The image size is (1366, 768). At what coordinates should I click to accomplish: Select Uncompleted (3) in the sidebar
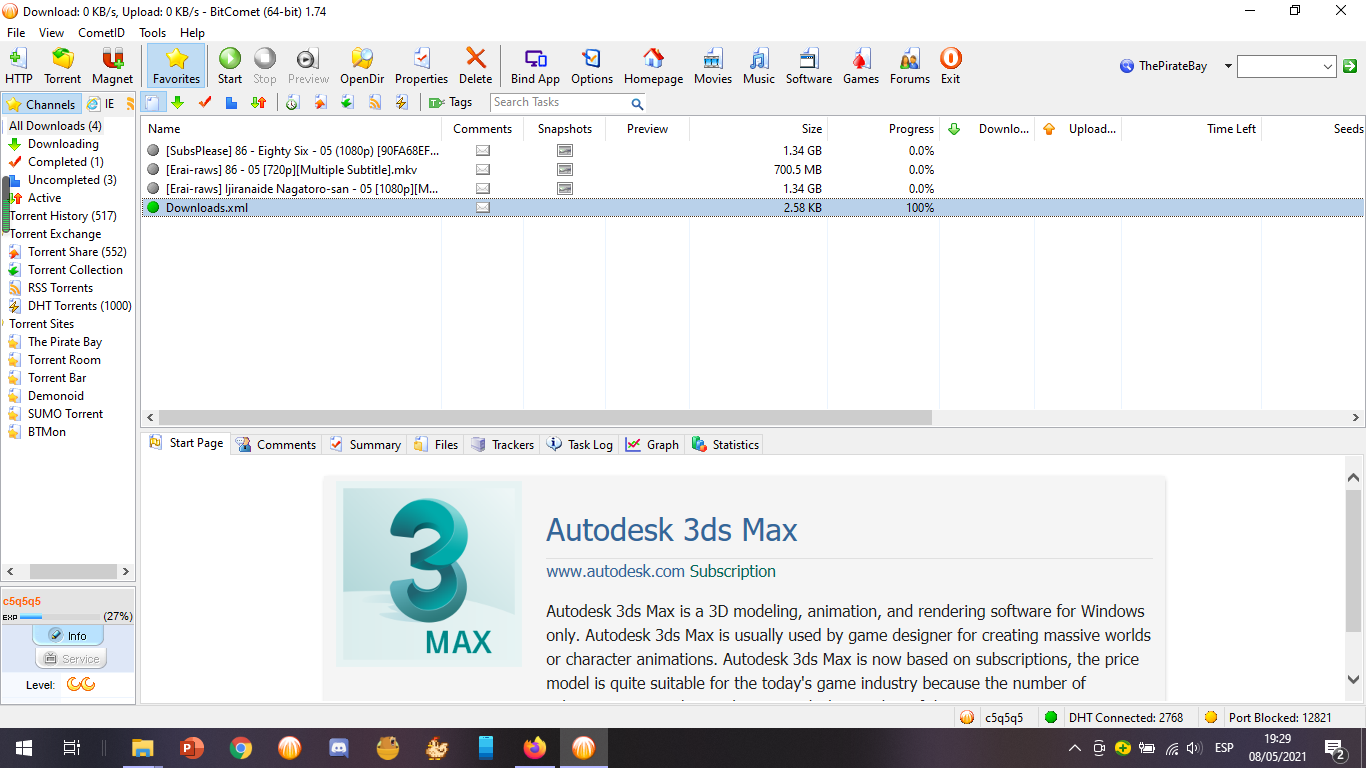72,180
